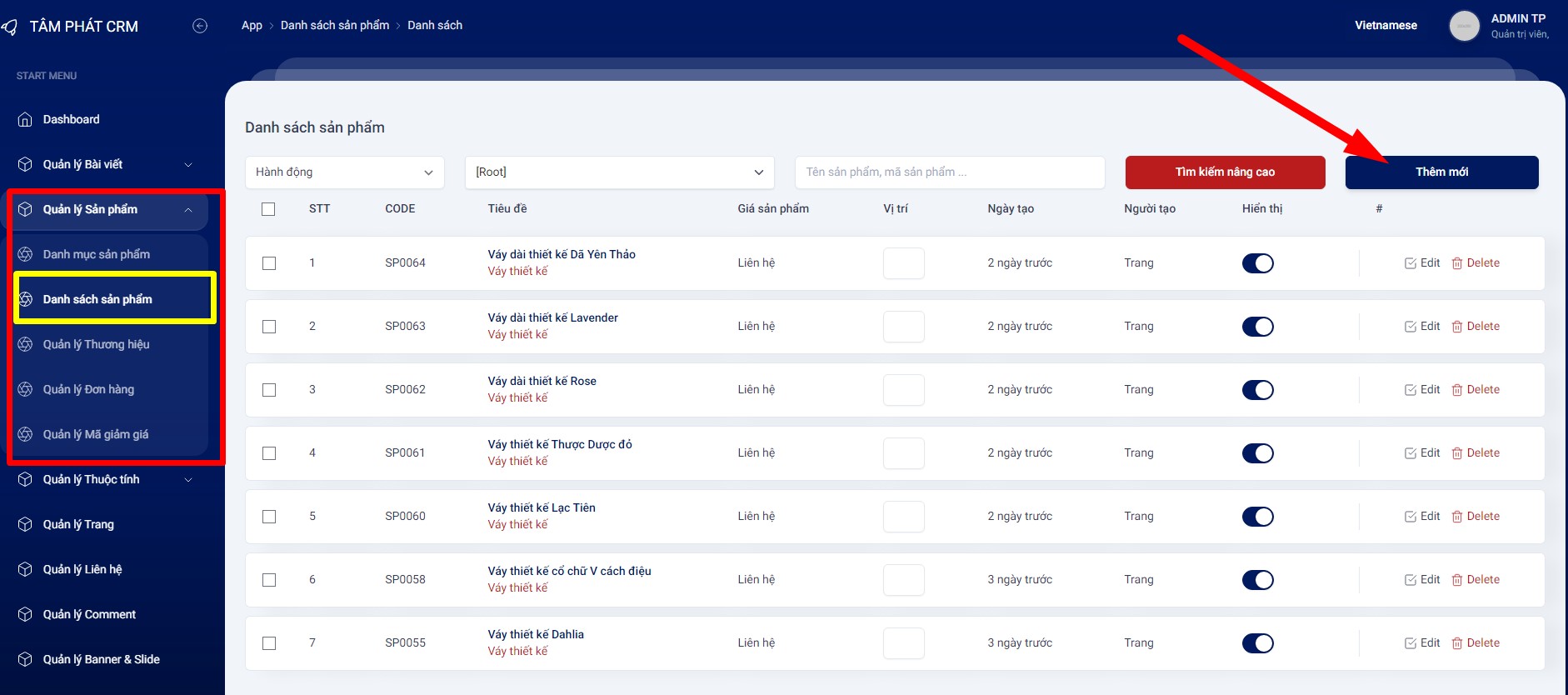Click the Tâm Phát CRM logo icon
Image resolution: width=1568 pixels, height=695 pixels.
(10, 27)
